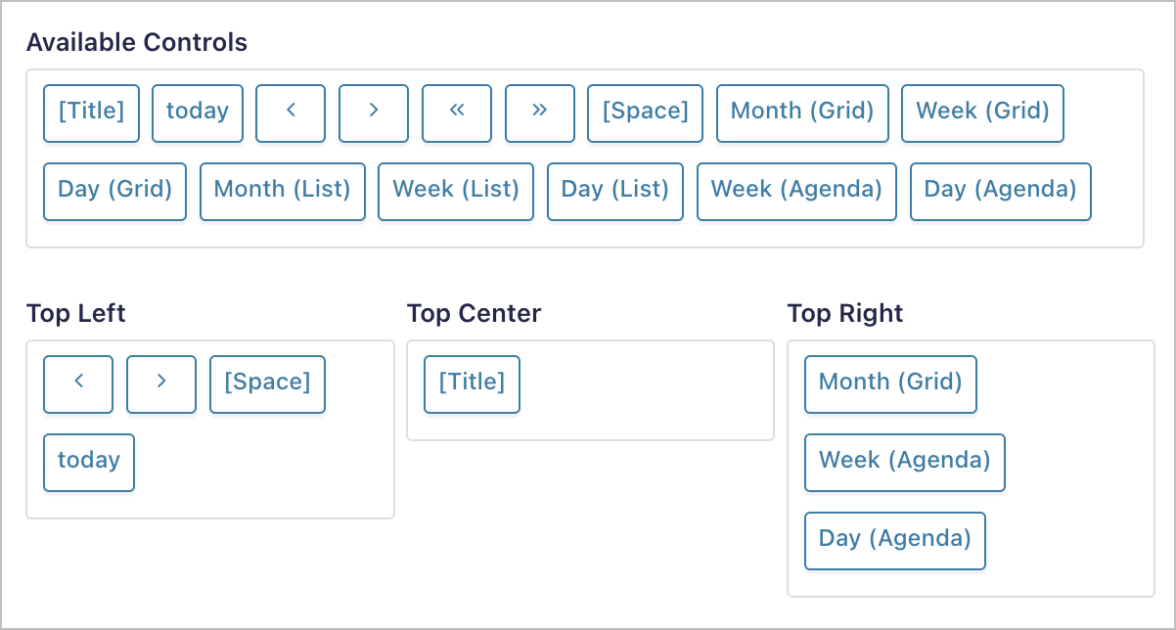Select the today button in Top Left
Screen dimensions: 1176x630
[x=88, y=462]
